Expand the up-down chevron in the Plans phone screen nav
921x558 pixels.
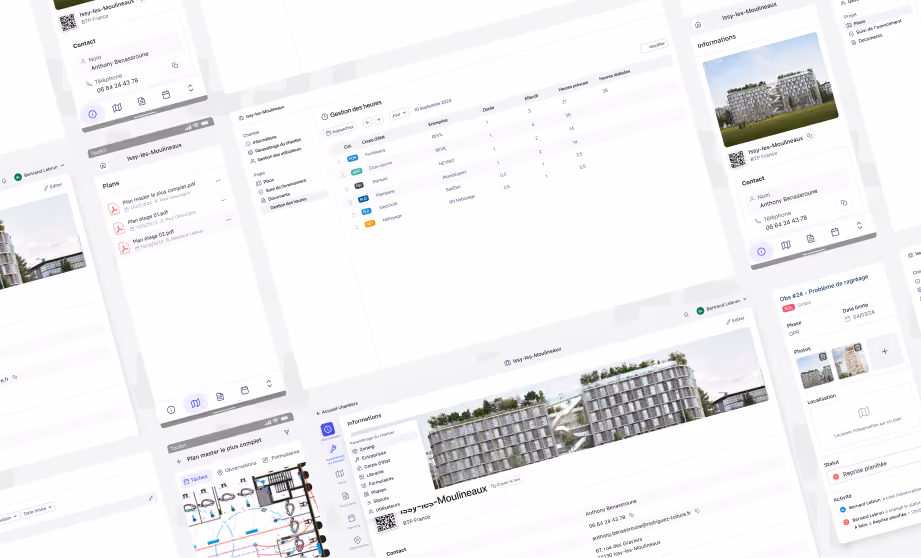[269, 384]
